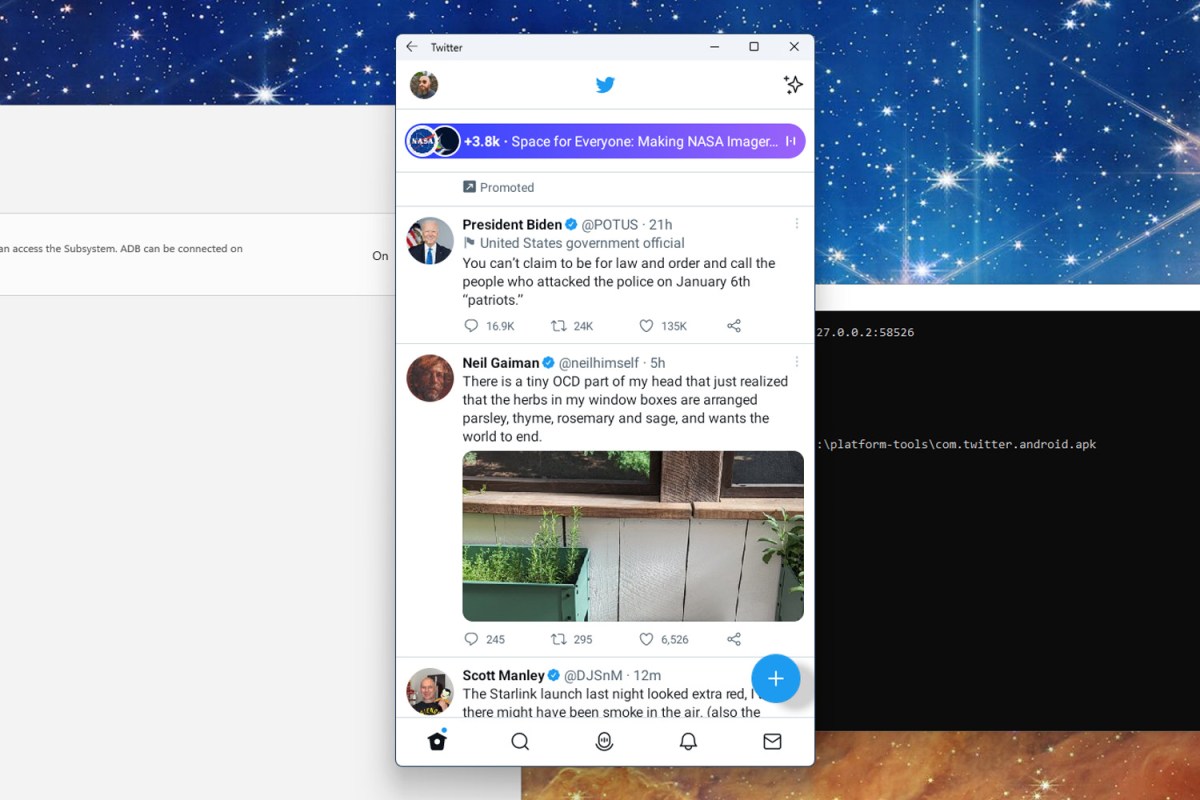
Task: Click the 135K like count
Action: point(674,326)
